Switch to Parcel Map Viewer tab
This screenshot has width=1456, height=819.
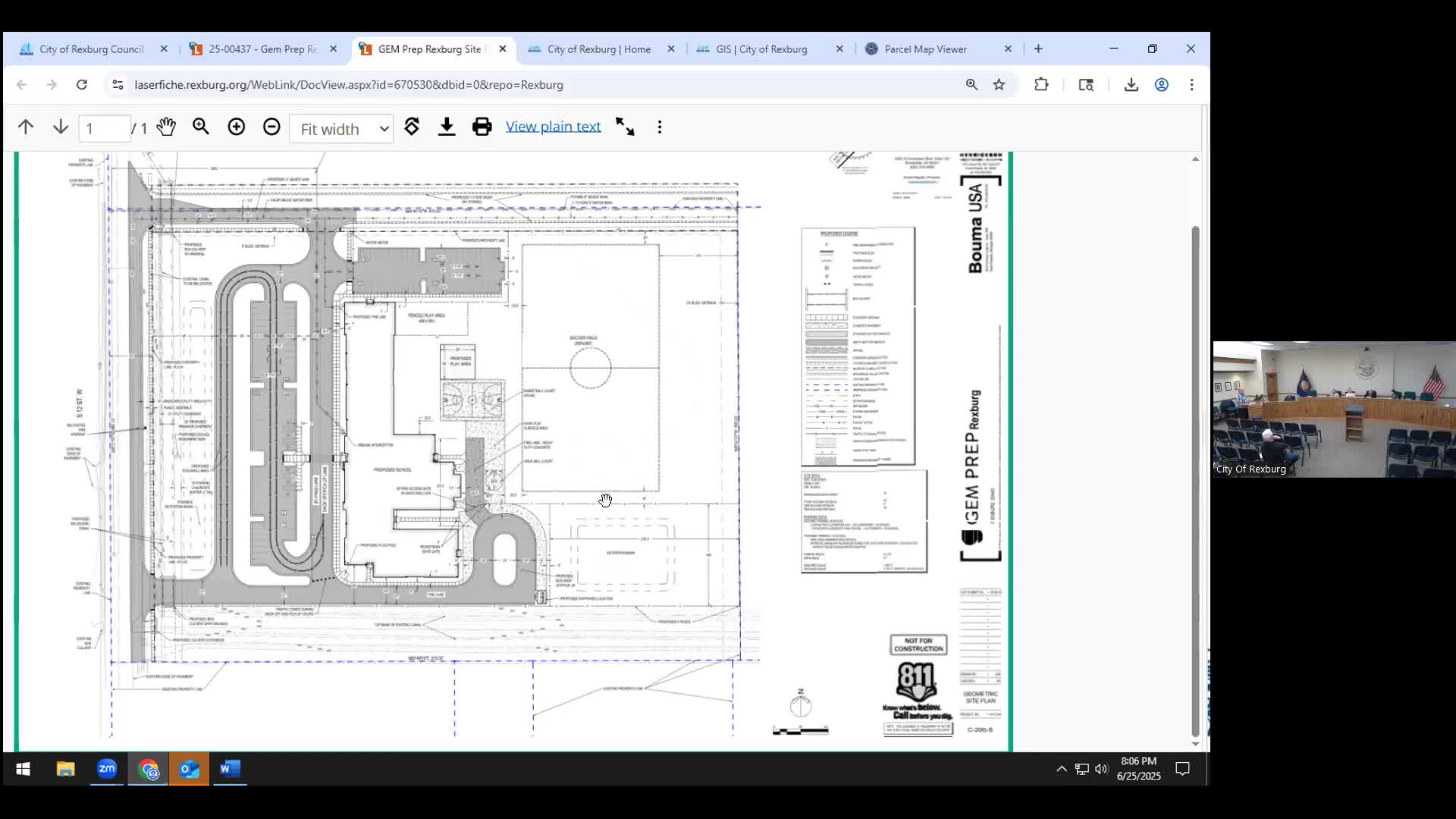click(925, 49)
